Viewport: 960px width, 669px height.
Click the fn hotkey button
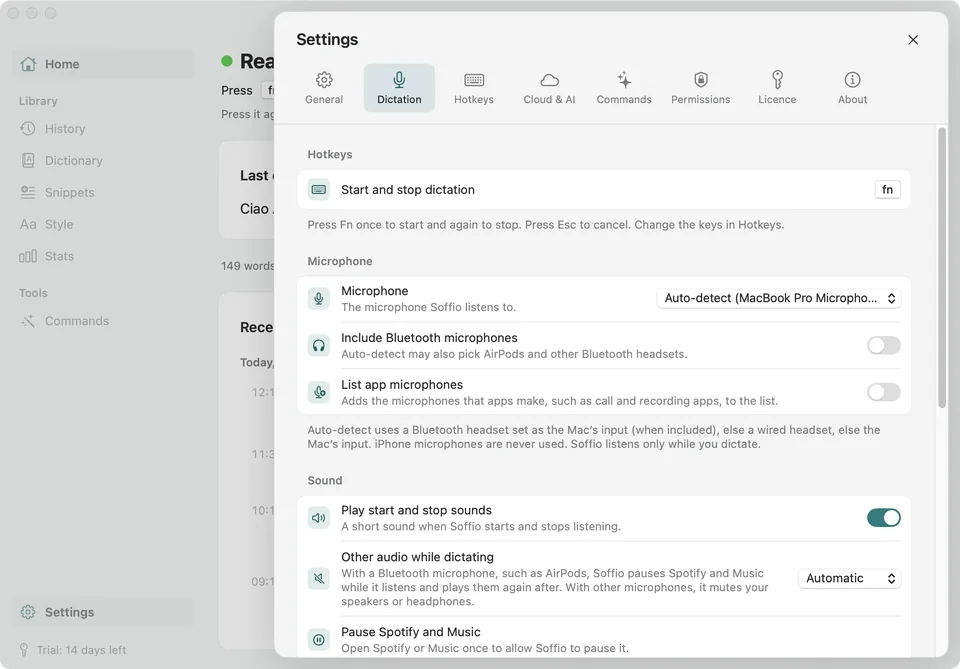coord(887,190)
